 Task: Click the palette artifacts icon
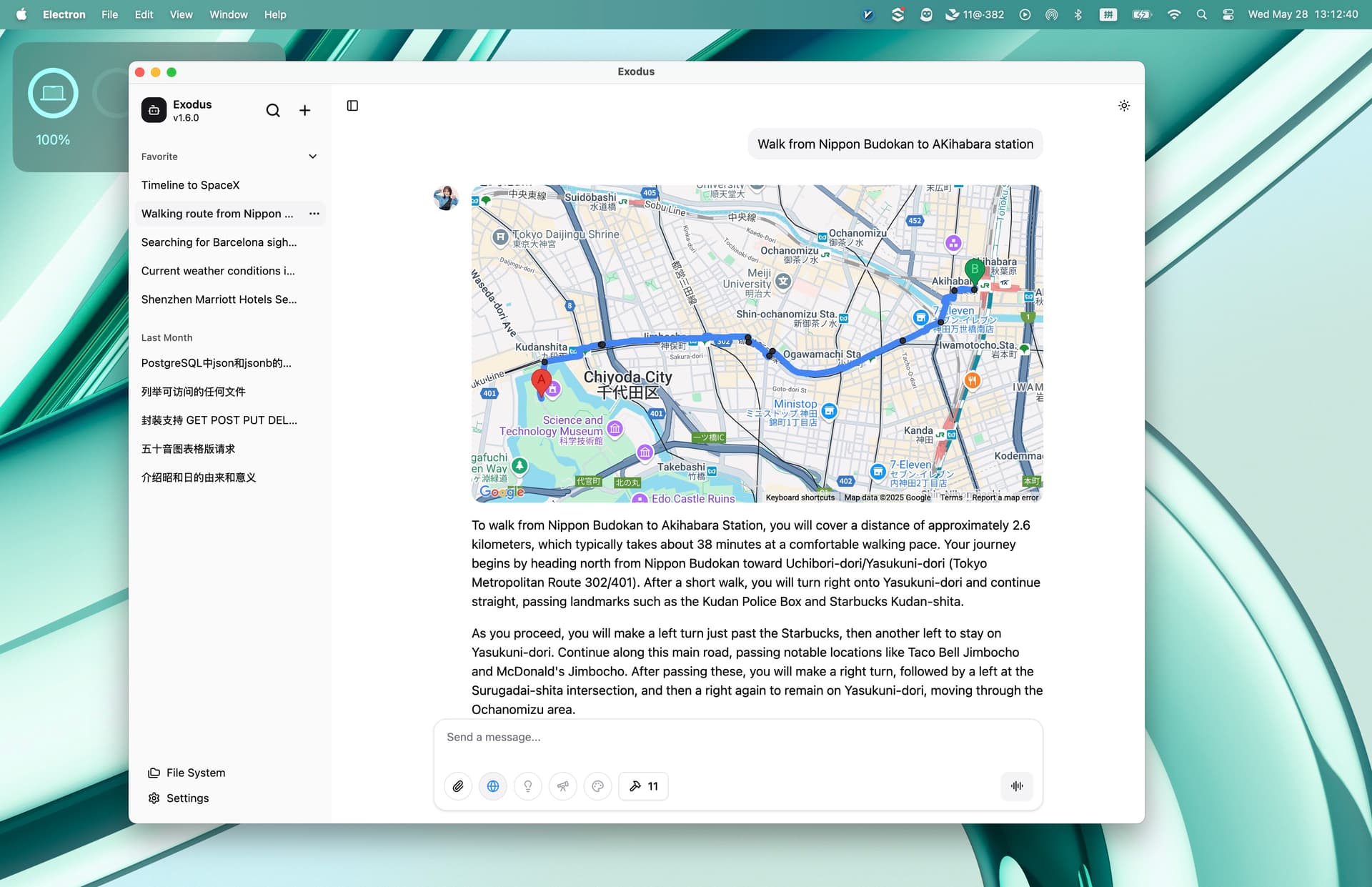click(x=598, y=786)
